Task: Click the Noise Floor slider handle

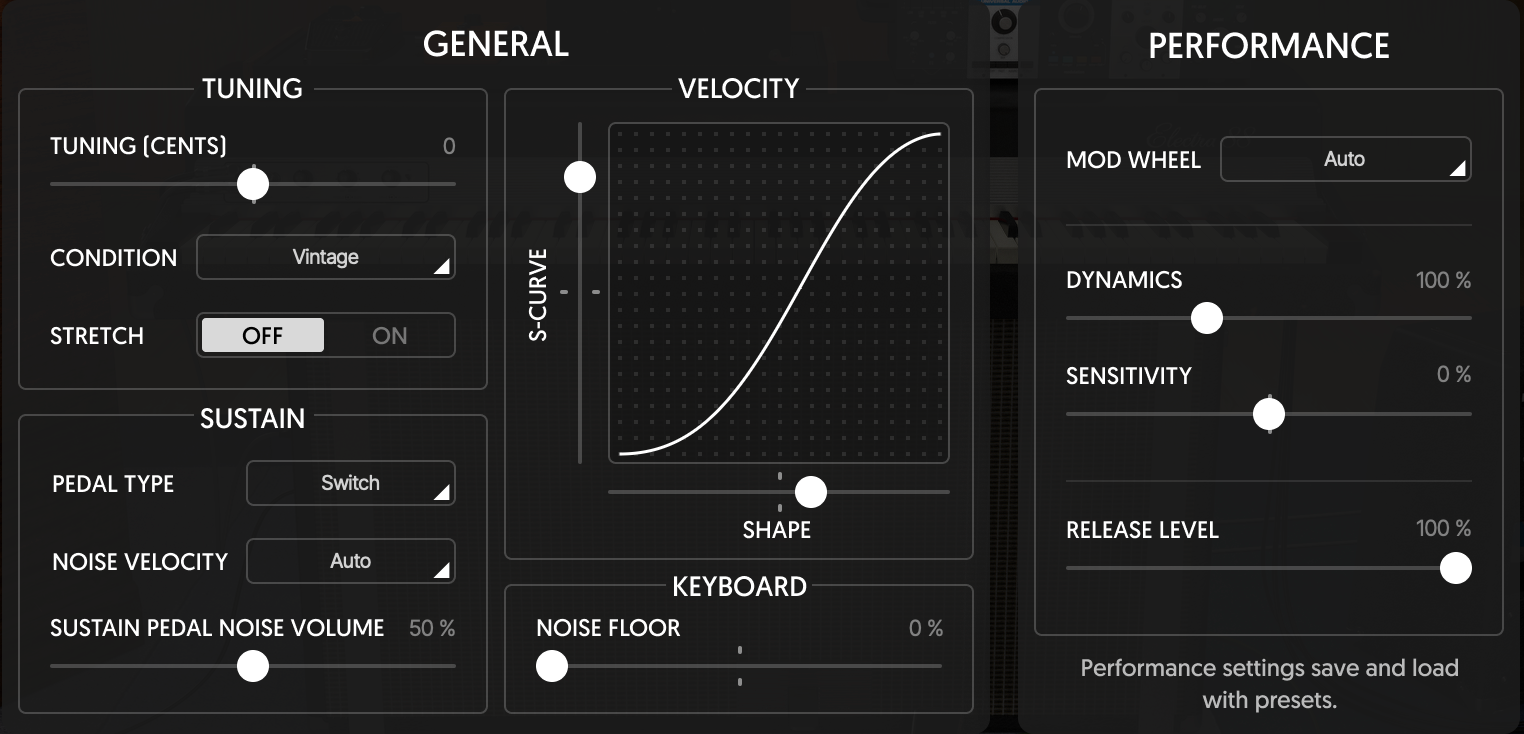Action: pos(552,666)
